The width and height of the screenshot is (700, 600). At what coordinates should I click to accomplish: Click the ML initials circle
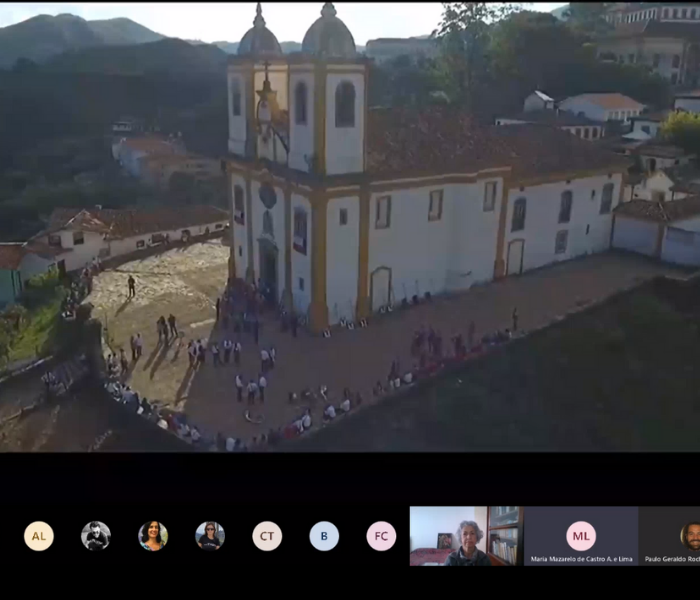point(580,535)
